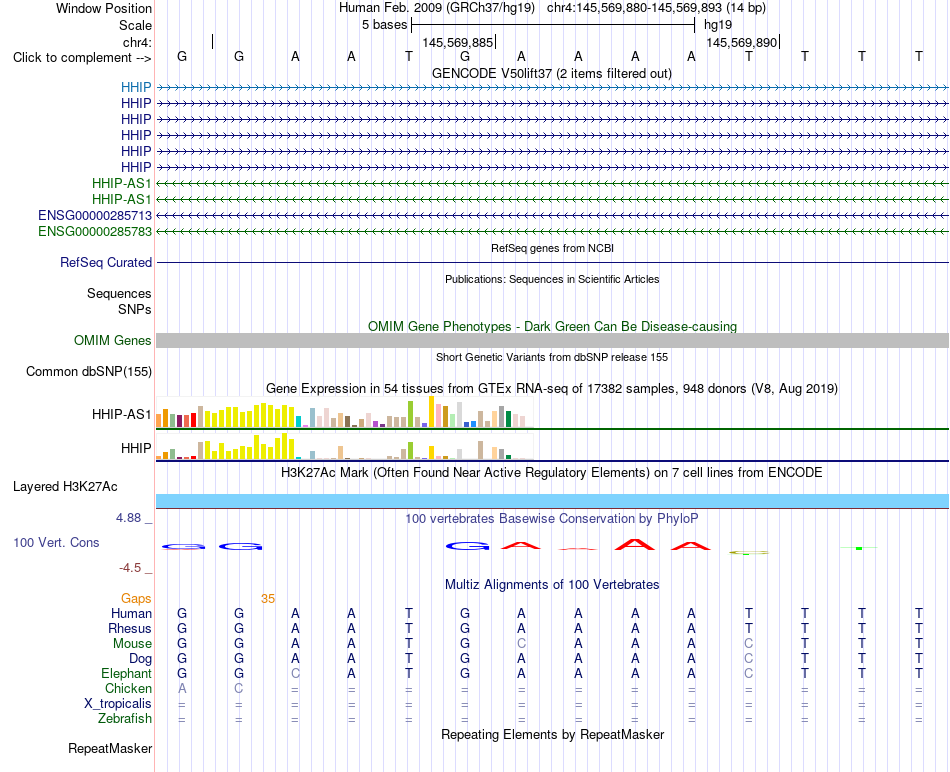Open the ENSG00000285713 transcript label
The image size is (950, 772).
(x=95, y=215)
